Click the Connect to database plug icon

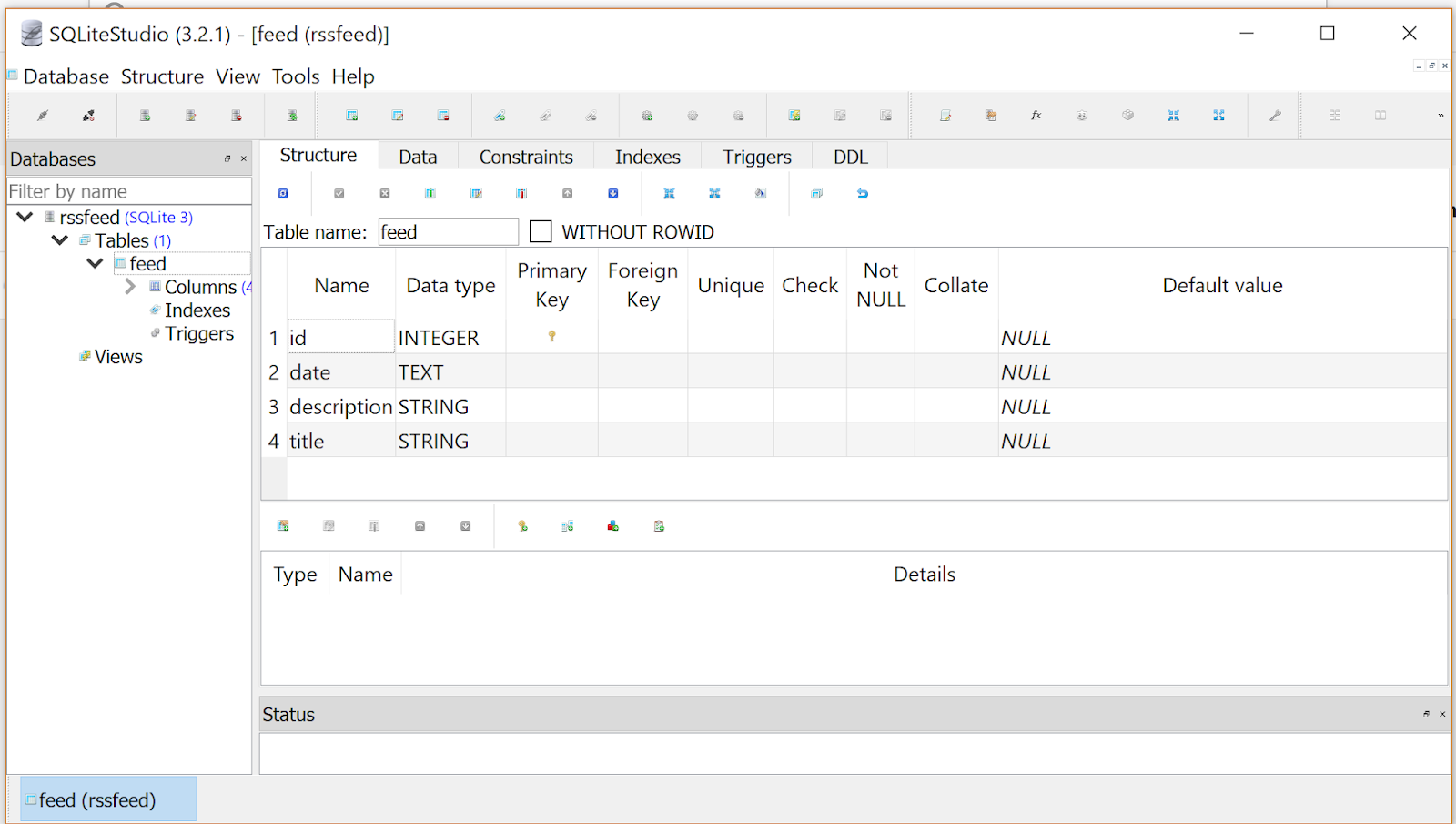click(x=43, y=116)
